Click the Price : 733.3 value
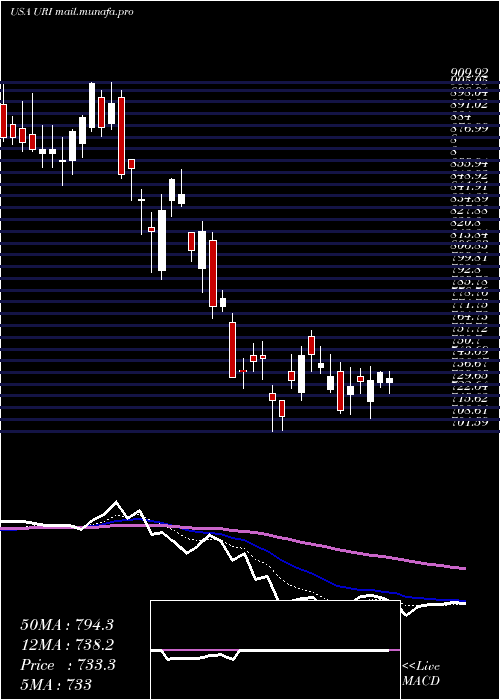The width and height of the screenshot is (500, 700). [x=68, y=665]
